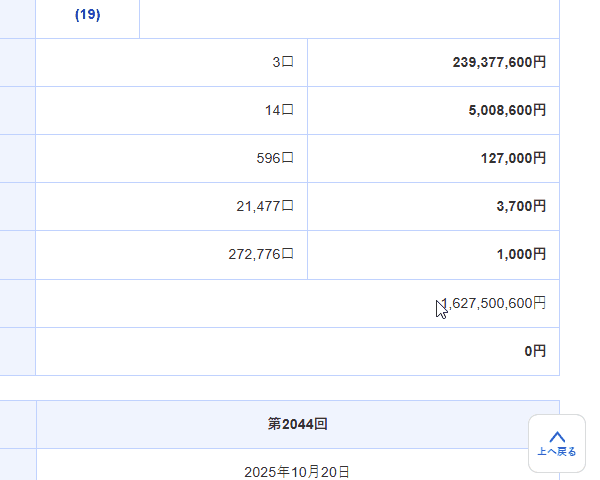
Task: Click the 5,008,600円 prize amount
Action: 507,110
